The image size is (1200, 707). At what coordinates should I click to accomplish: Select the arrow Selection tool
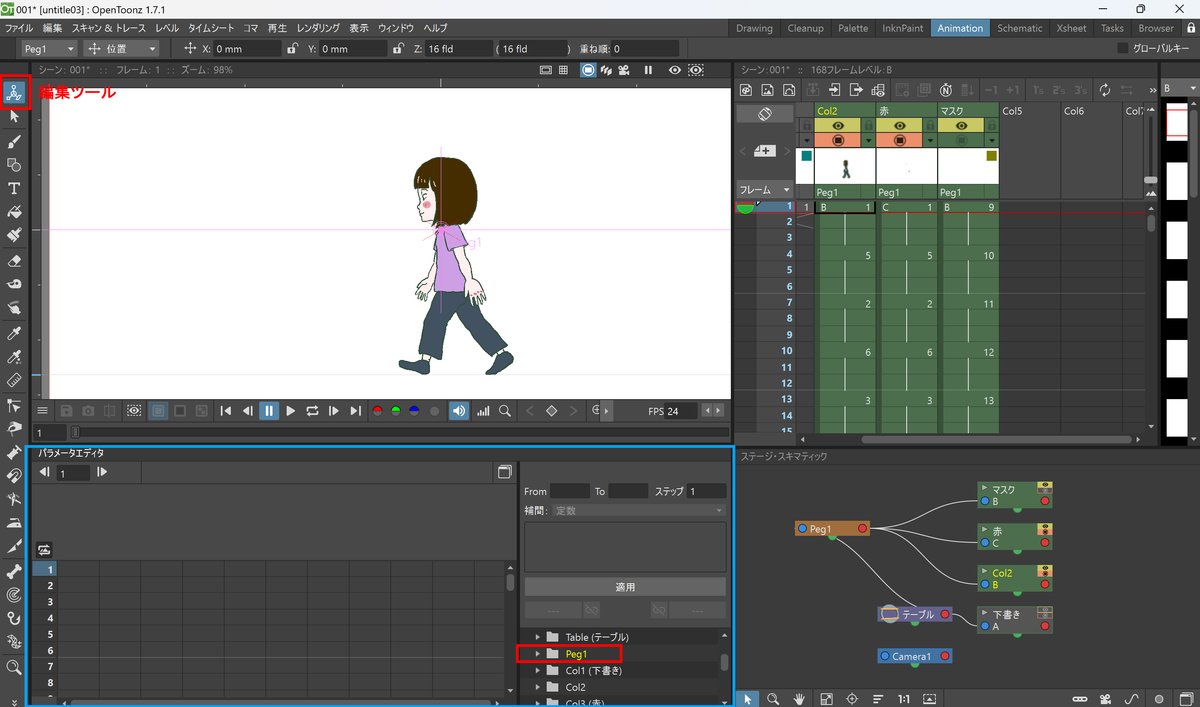14,117
